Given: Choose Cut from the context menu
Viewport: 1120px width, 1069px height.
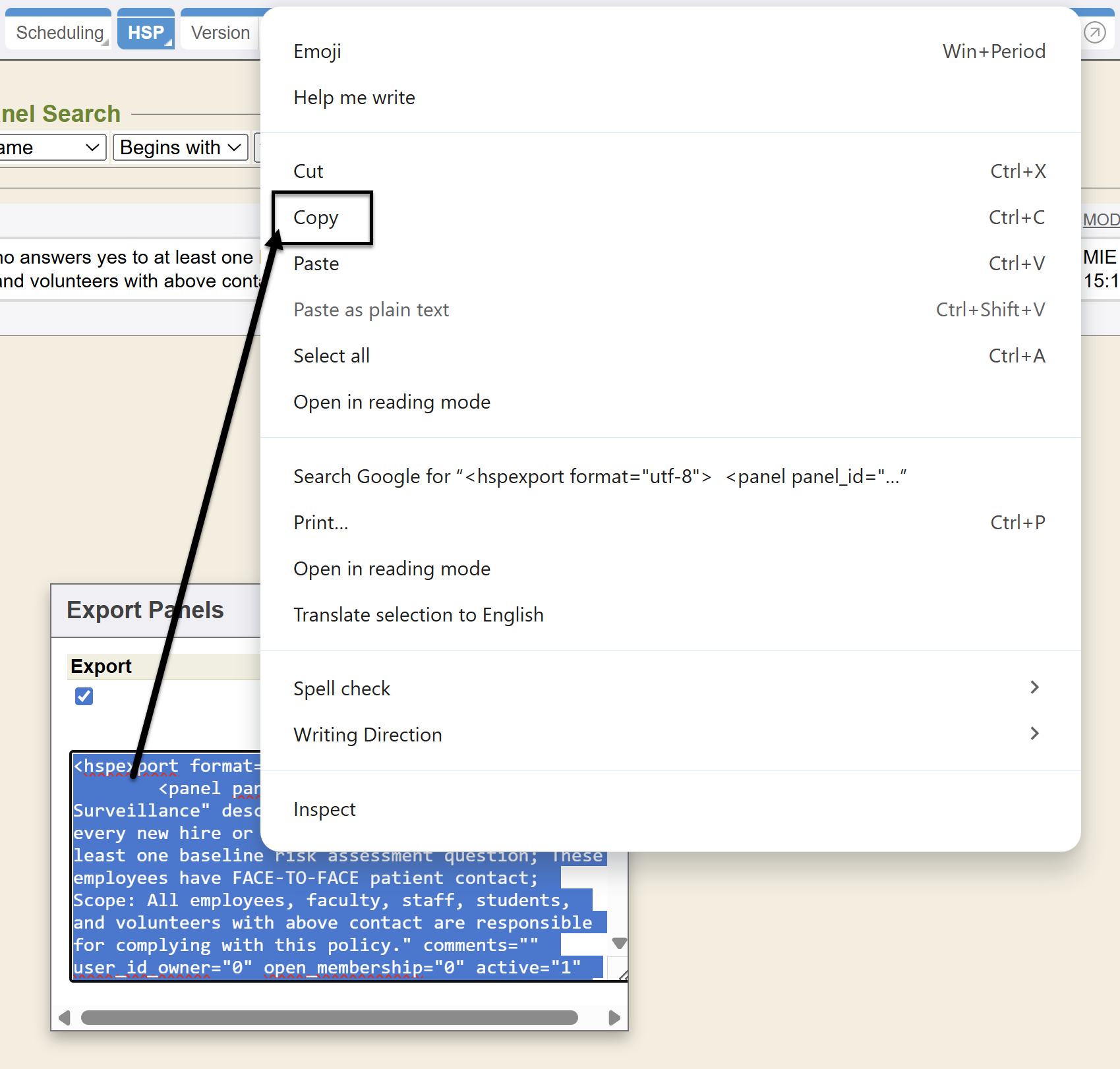Looking at the screenshot, I should coord(309,171).
